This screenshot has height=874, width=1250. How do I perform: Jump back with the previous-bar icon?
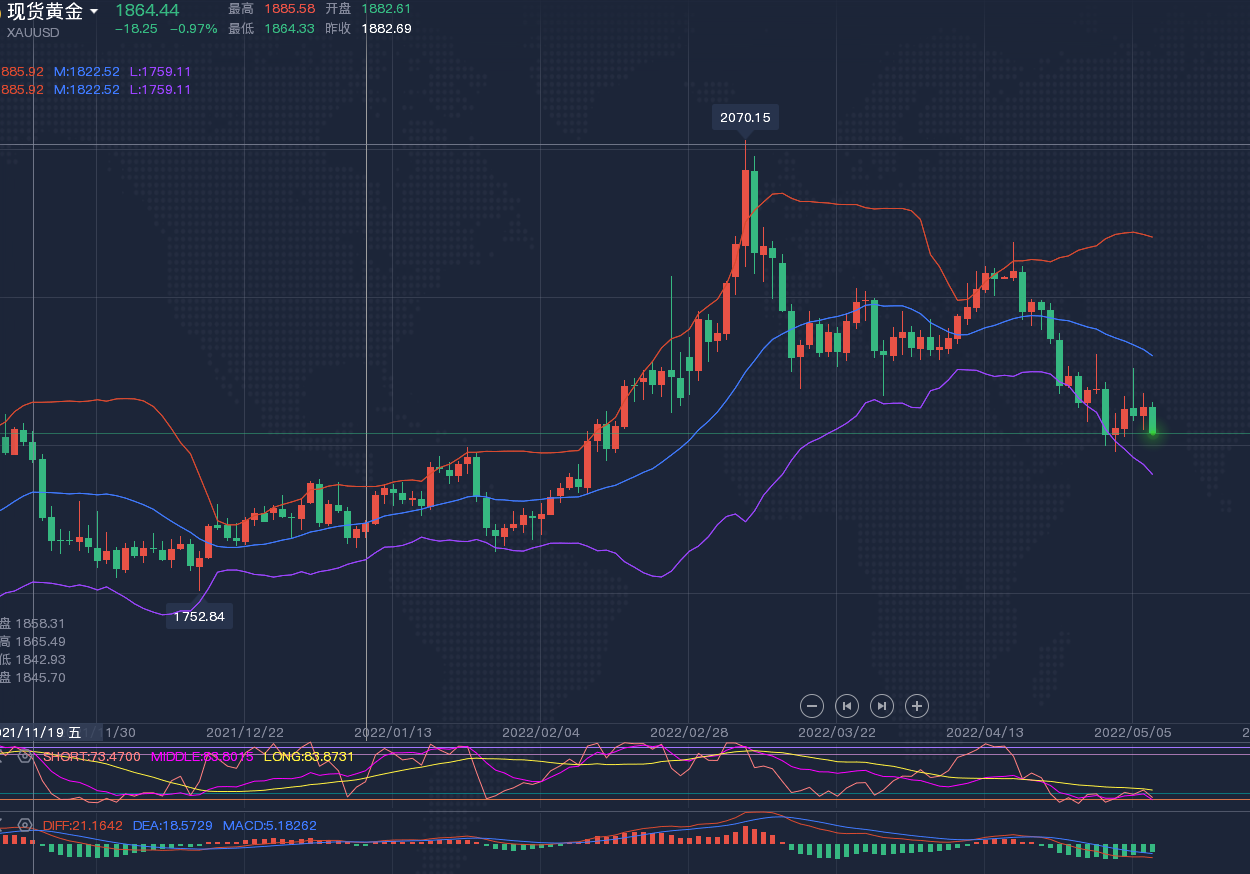pyautogui.click(x=847, y=706)
